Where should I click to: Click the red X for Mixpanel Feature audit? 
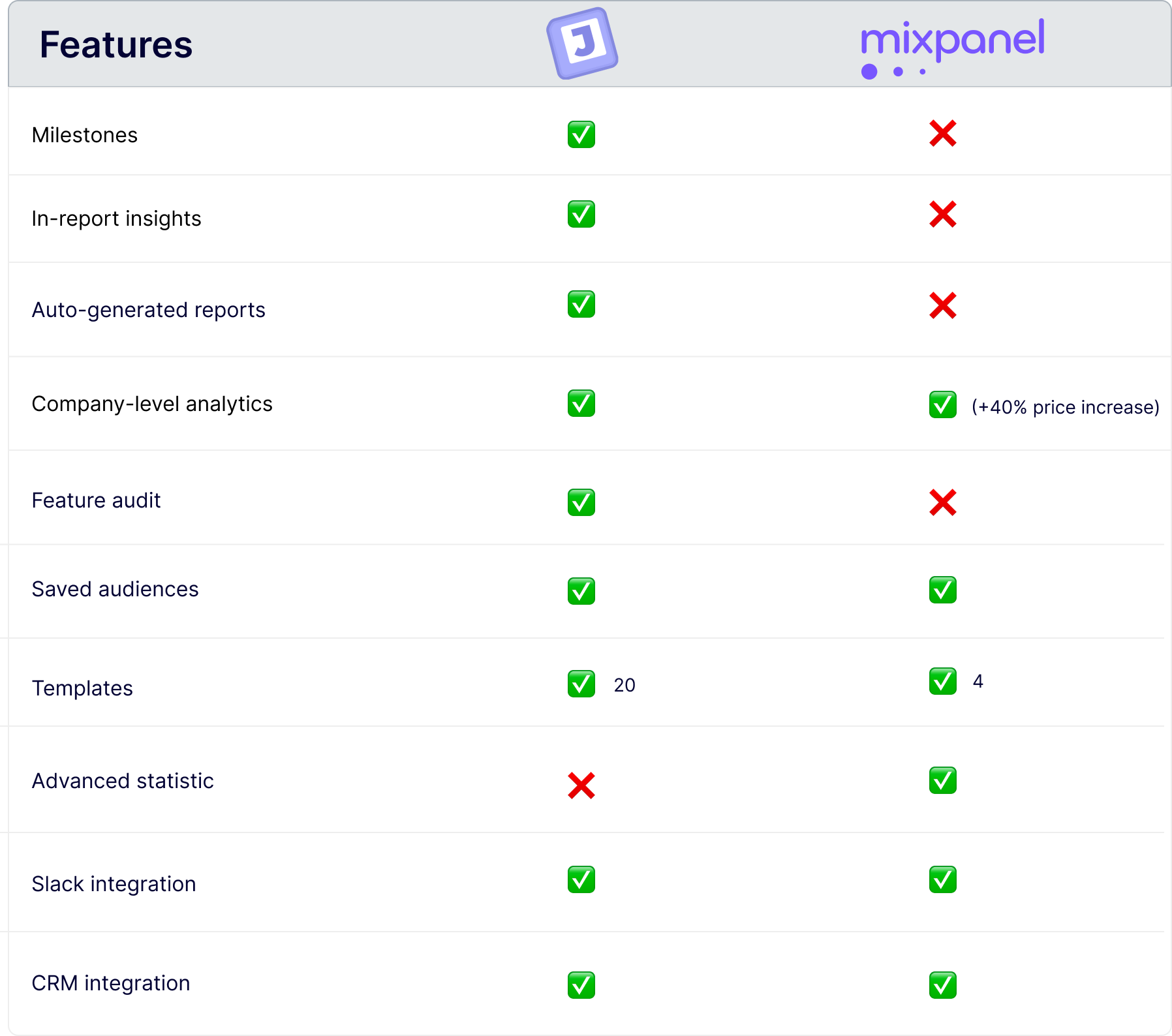pyautogui.click(x=943, y=502)
